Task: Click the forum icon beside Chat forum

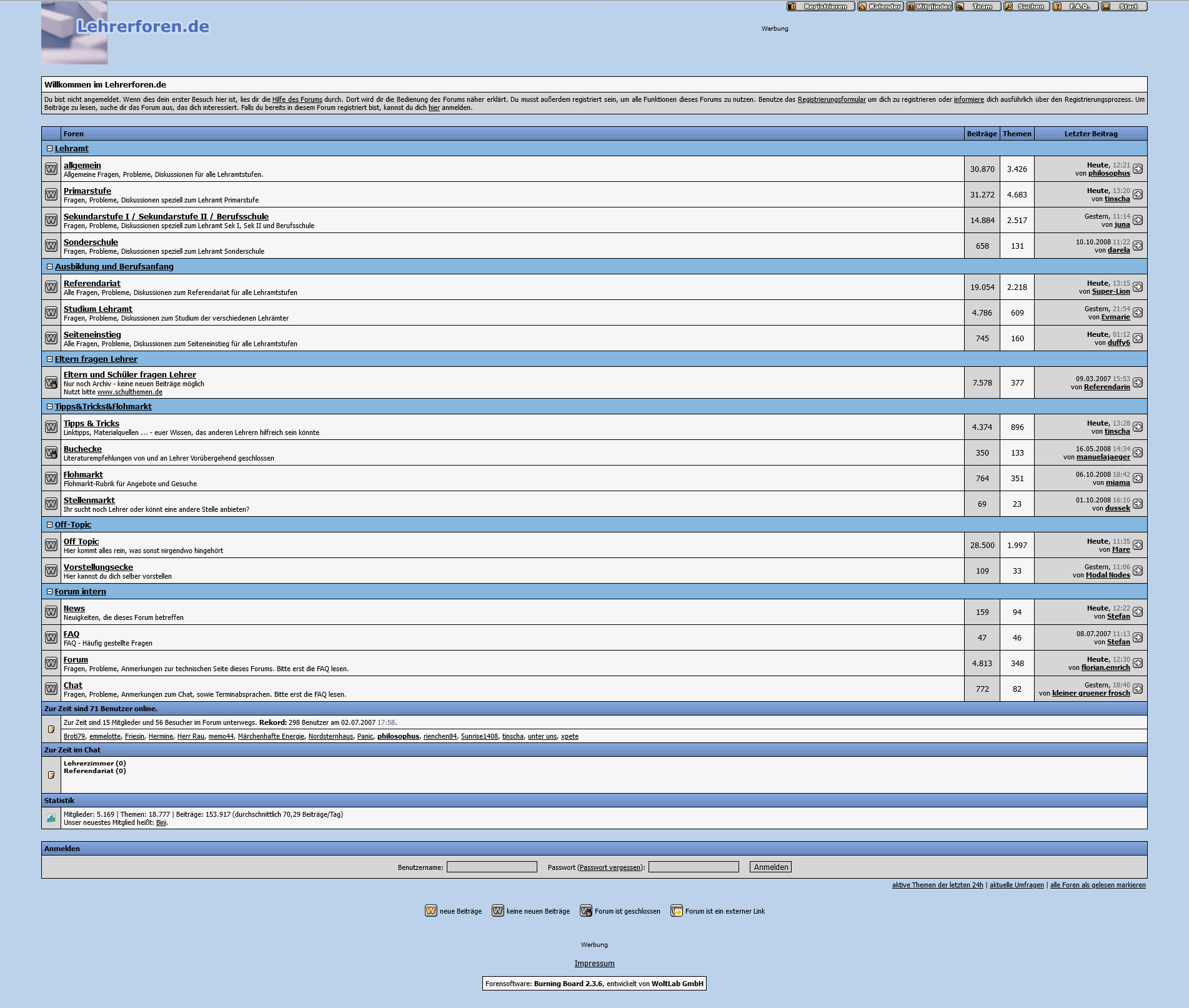Action: [51, 689]
